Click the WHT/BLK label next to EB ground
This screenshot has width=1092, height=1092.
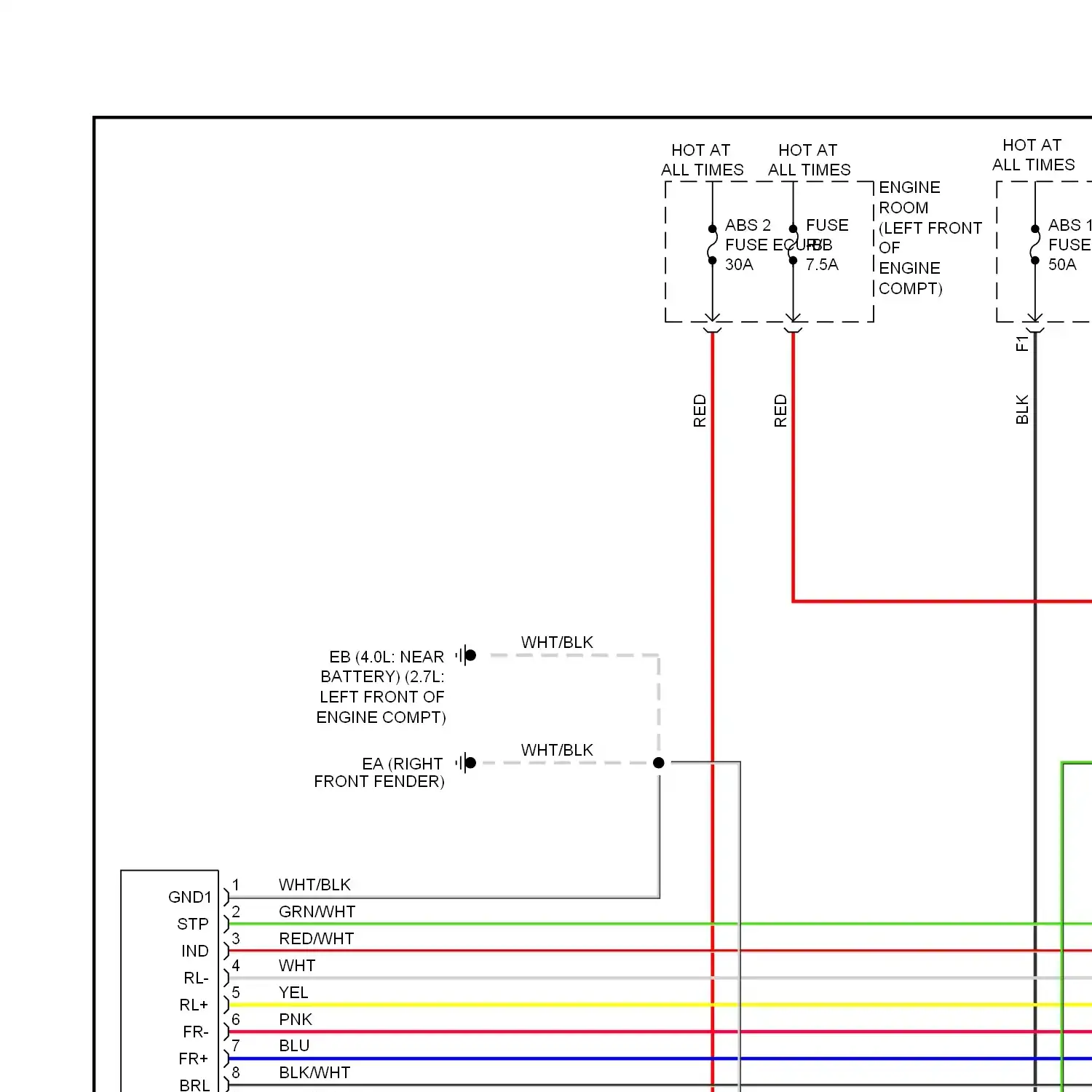557,642
